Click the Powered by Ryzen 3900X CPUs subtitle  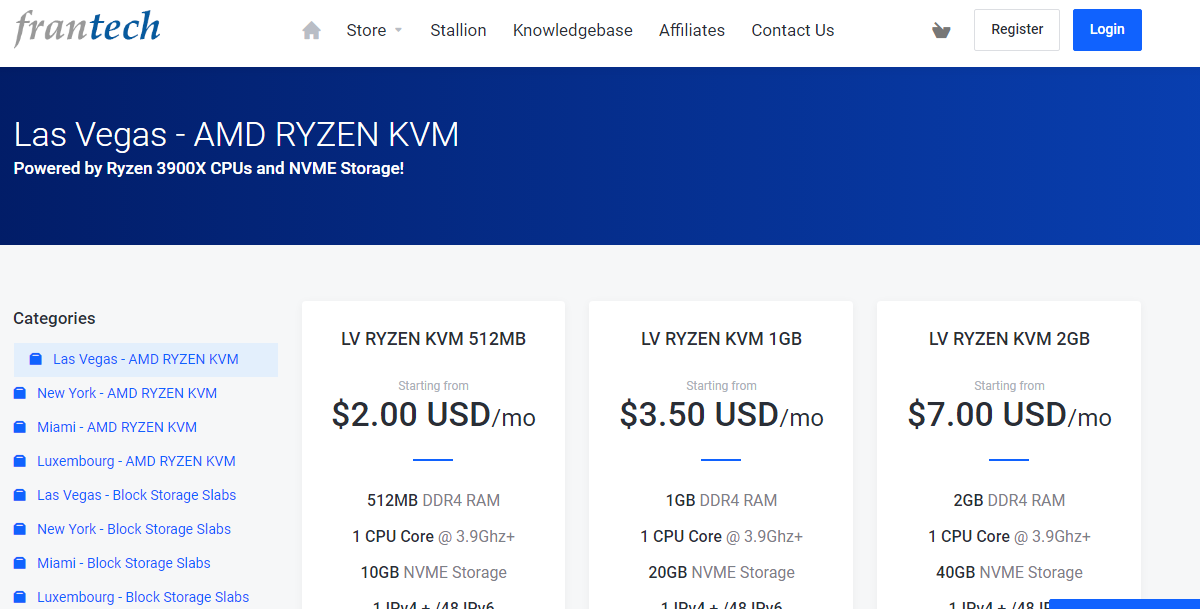209,168
